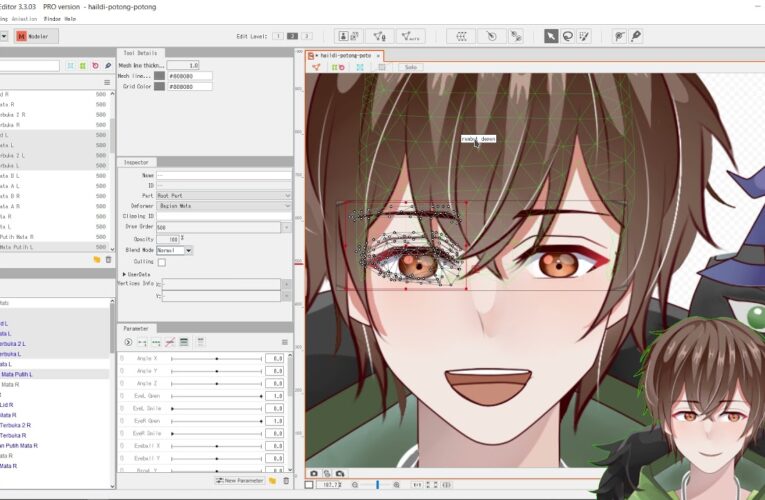This screenshot has width=765, height=500.
Task: Select the Arrow selection tool in toolbar
Action: click(551, 36)
